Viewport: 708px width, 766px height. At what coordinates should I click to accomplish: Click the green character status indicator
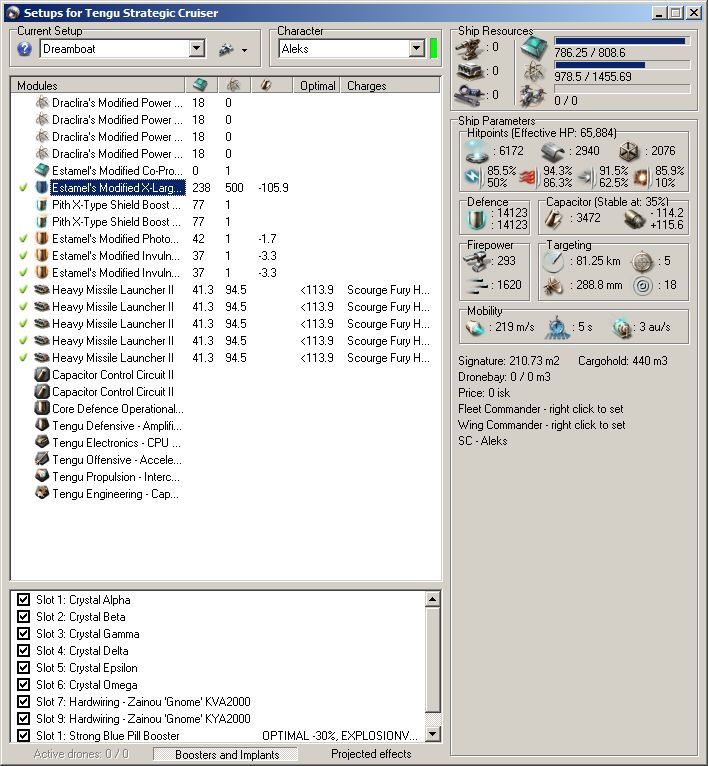[433, 48]
